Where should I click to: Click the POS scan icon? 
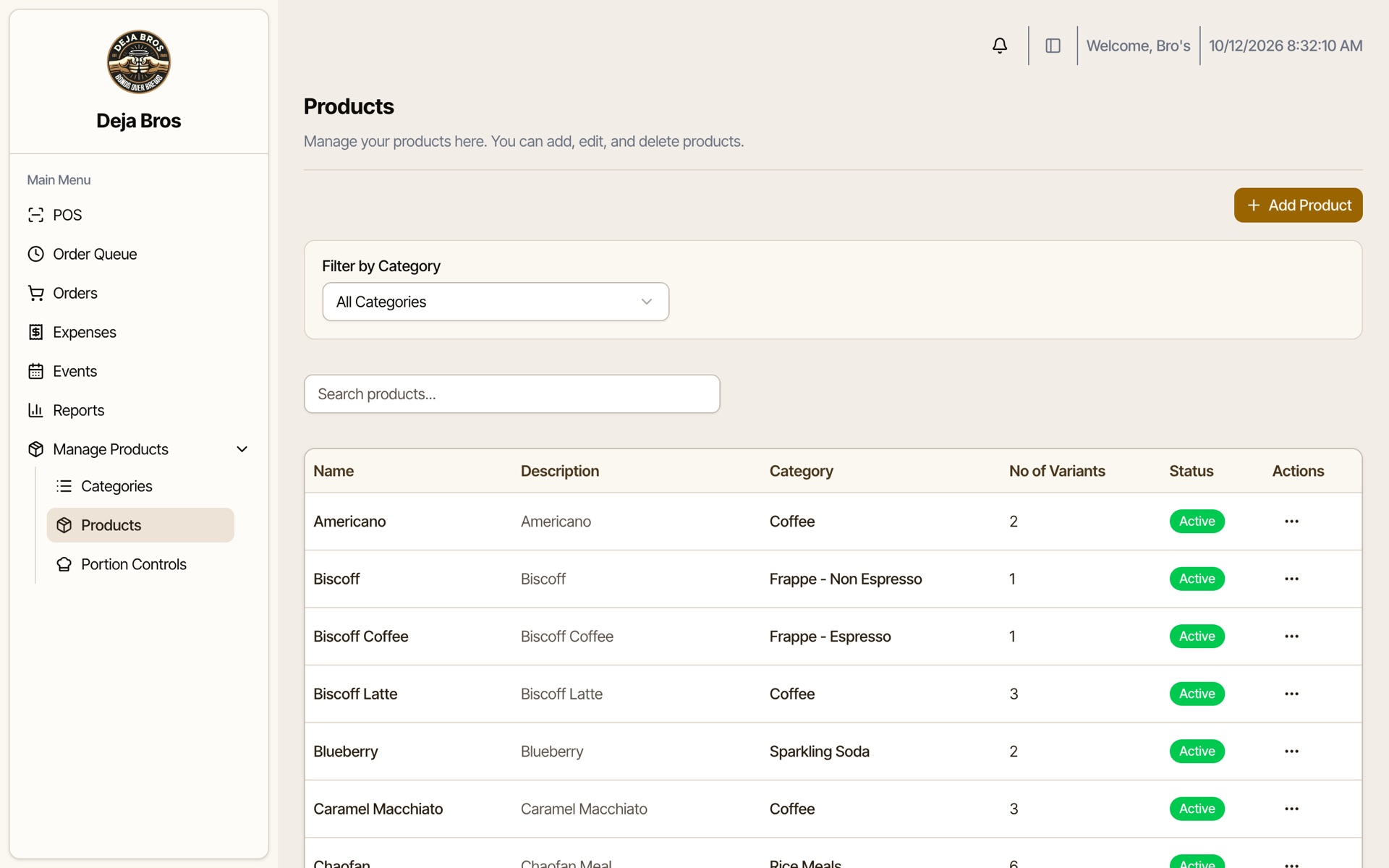(x=35, y=215)
